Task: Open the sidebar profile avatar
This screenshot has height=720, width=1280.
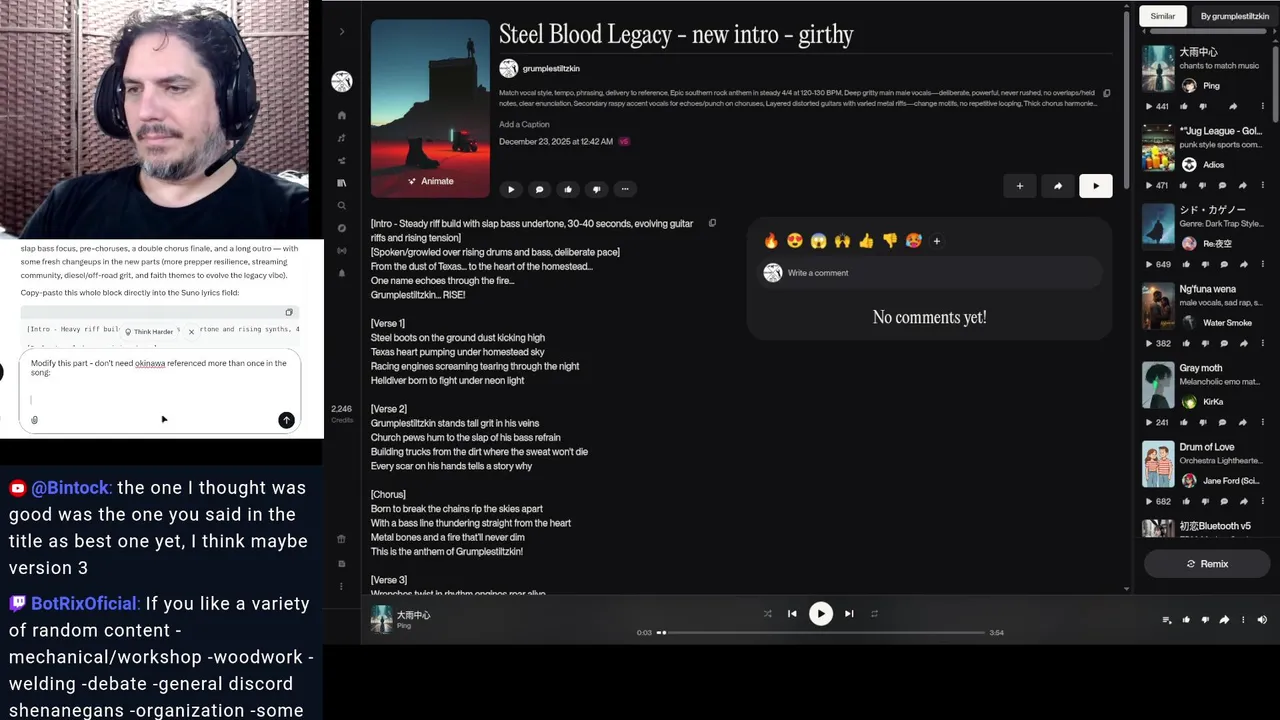Action: [342, 82]
